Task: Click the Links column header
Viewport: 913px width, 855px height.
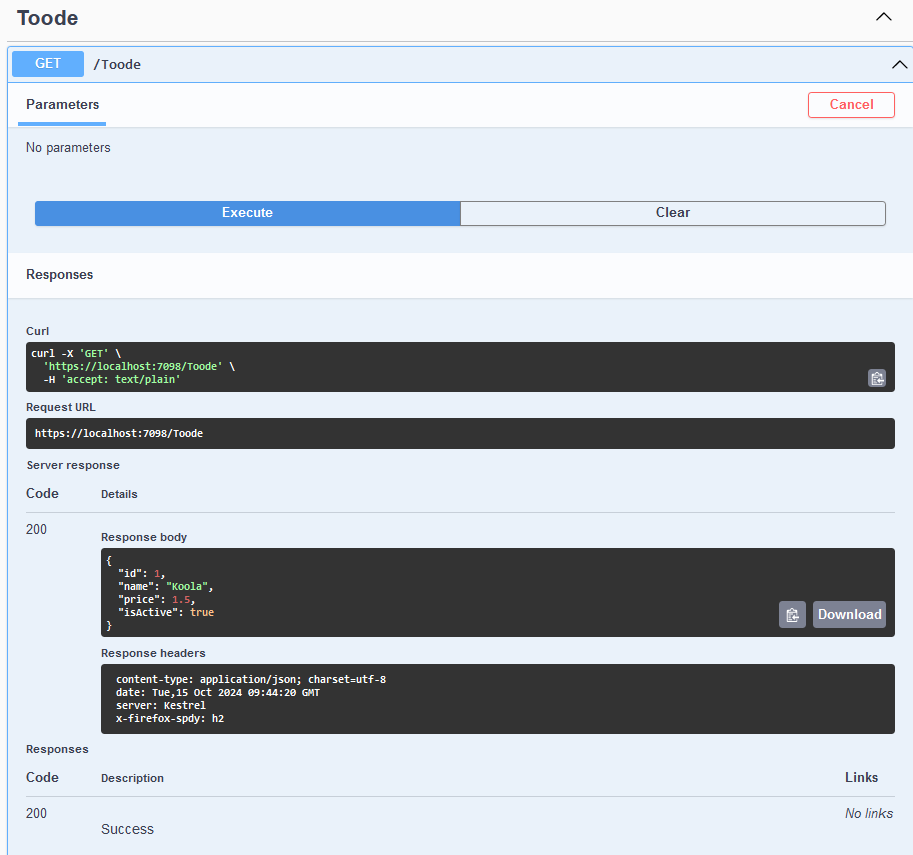Action: 861,778
